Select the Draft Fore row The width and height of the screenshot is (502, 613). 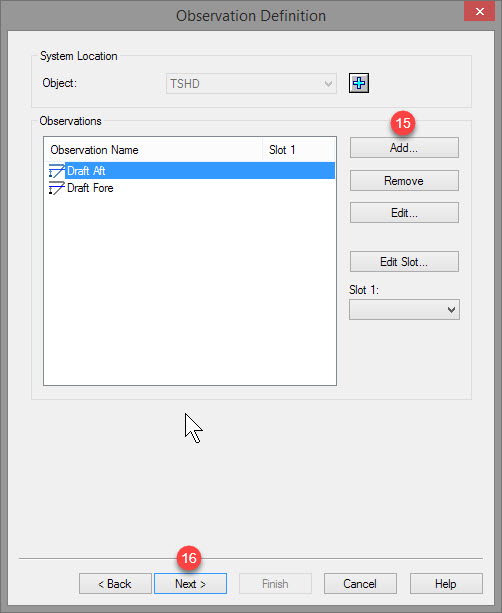(x=190, y=188)
